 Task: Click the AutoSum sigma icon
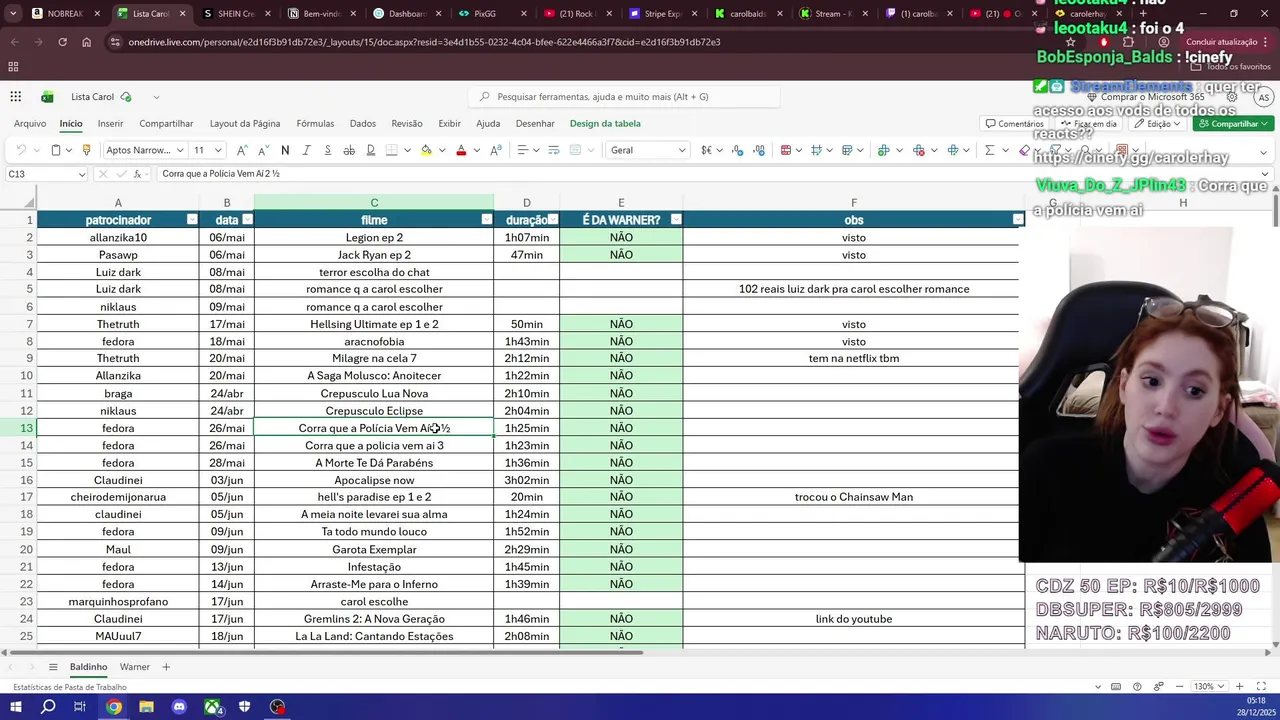[989, 150]
